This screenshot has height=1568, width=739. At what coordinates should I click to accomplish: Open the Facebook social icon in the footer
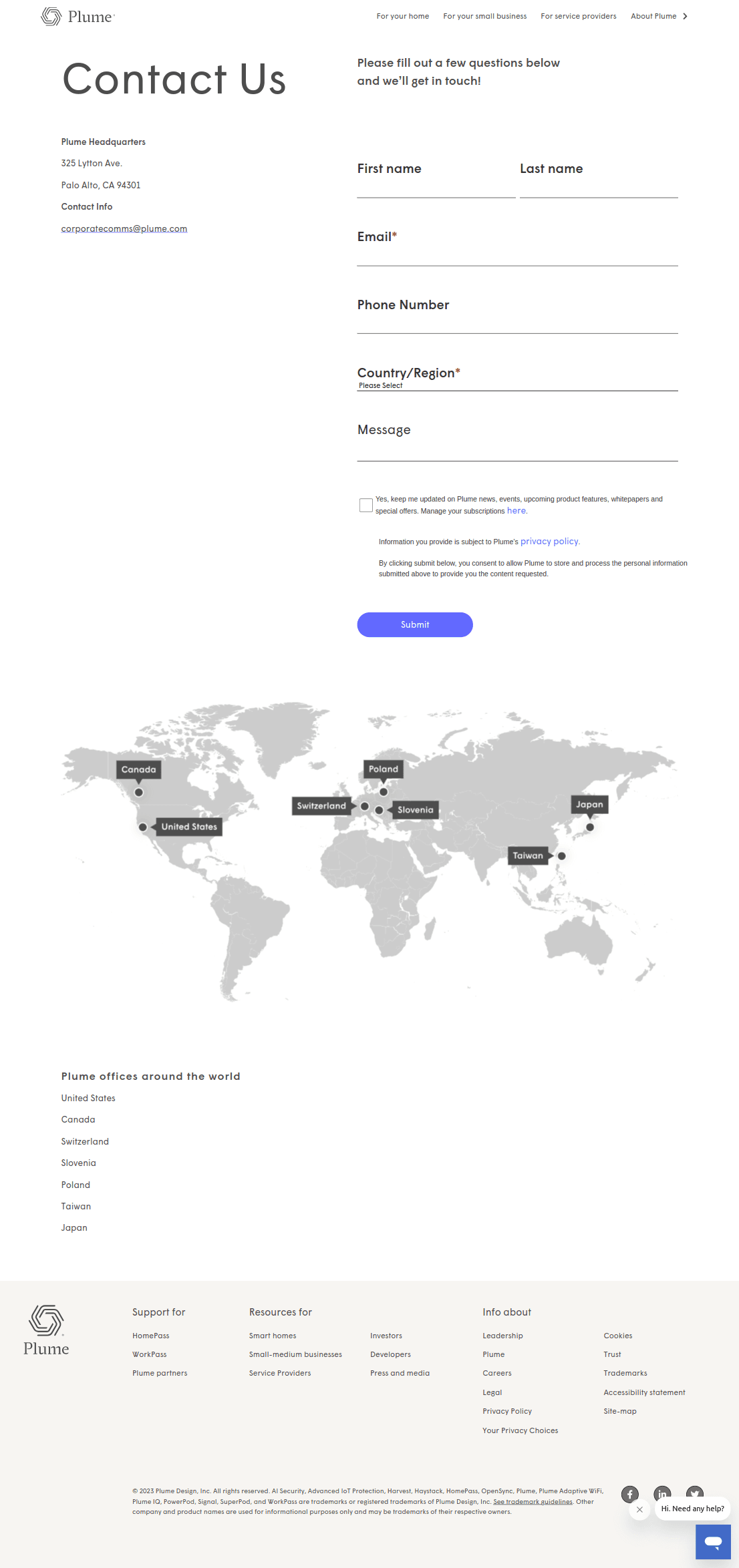630,1494
